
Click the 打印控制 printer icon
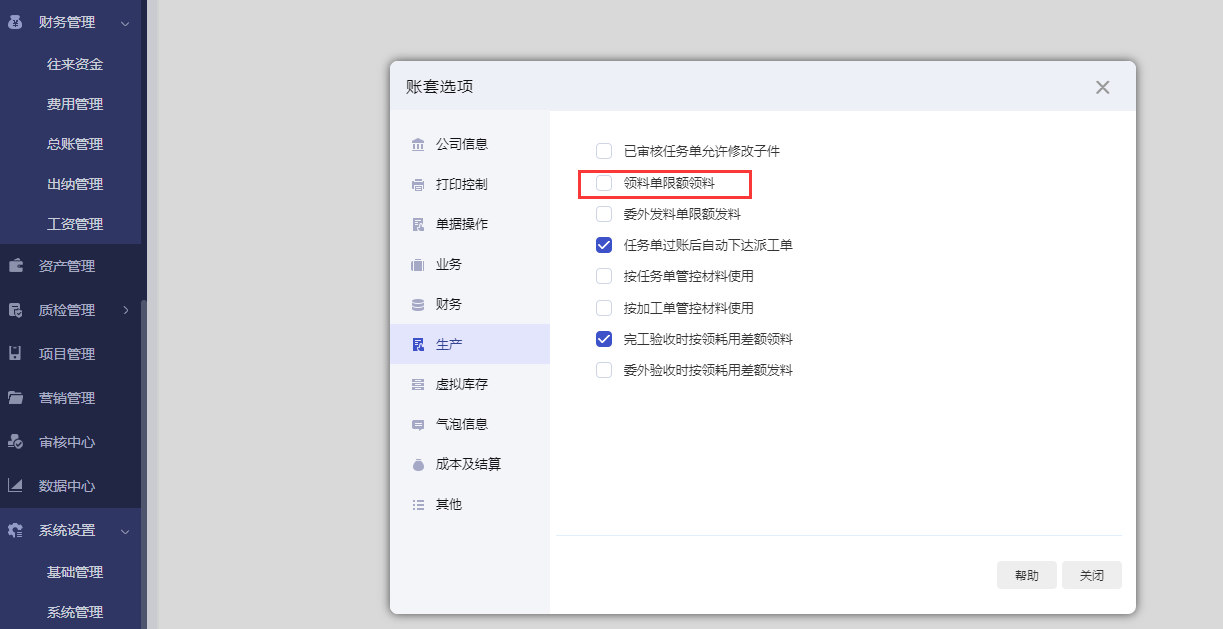tap(418, 184)
